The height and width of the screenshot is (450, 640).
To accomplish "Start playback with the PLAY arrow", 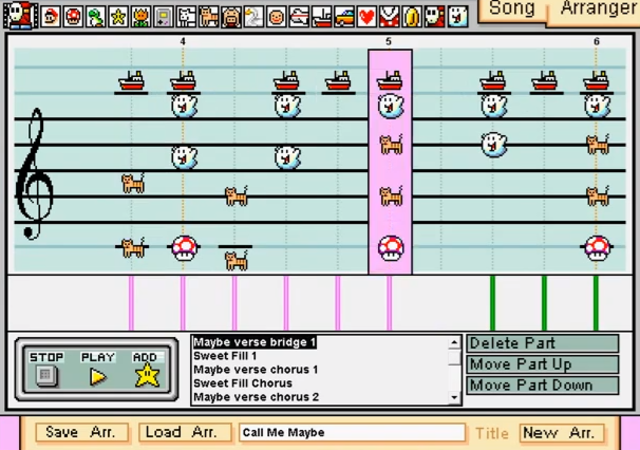I will (98, 376).
